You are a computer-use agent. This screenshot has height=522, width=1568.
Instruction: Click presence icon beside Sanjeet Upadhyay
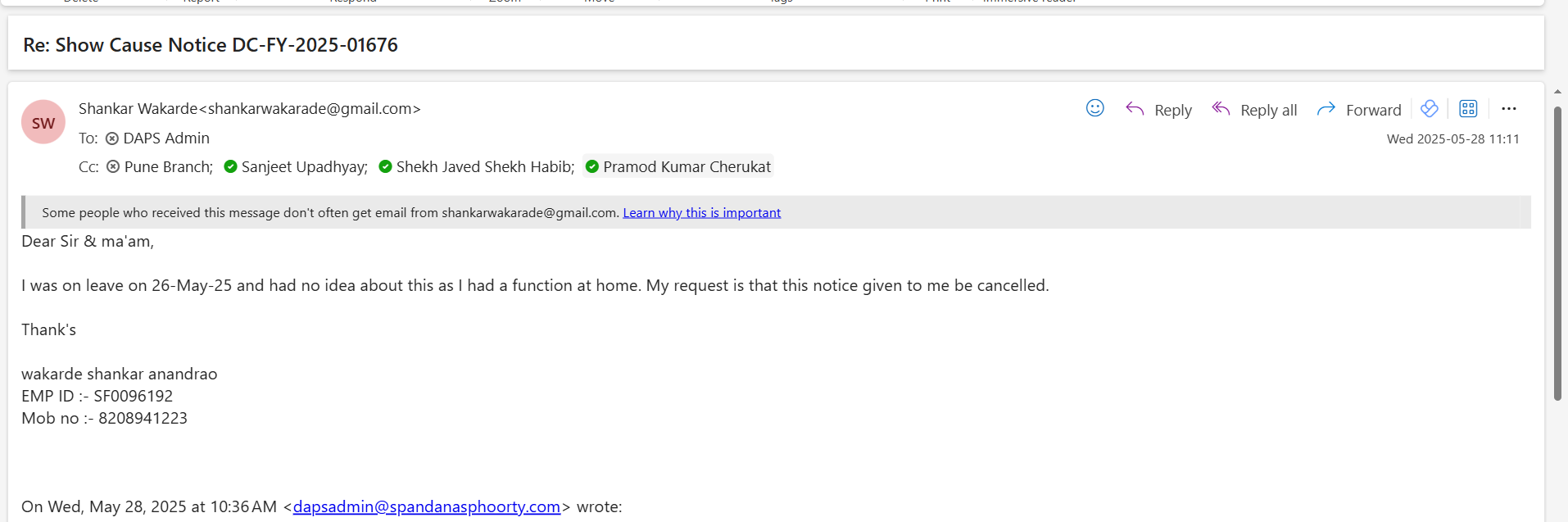point(231,167)
